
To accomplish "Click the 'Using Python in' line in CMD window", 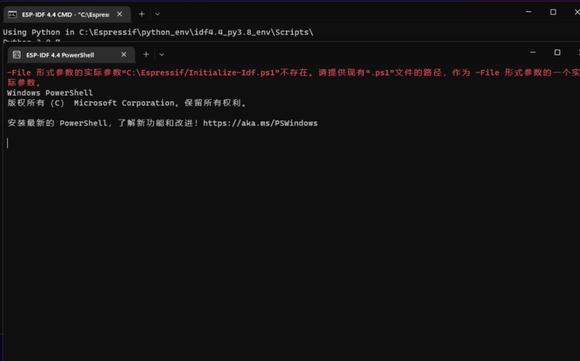I will click(158, 32).
